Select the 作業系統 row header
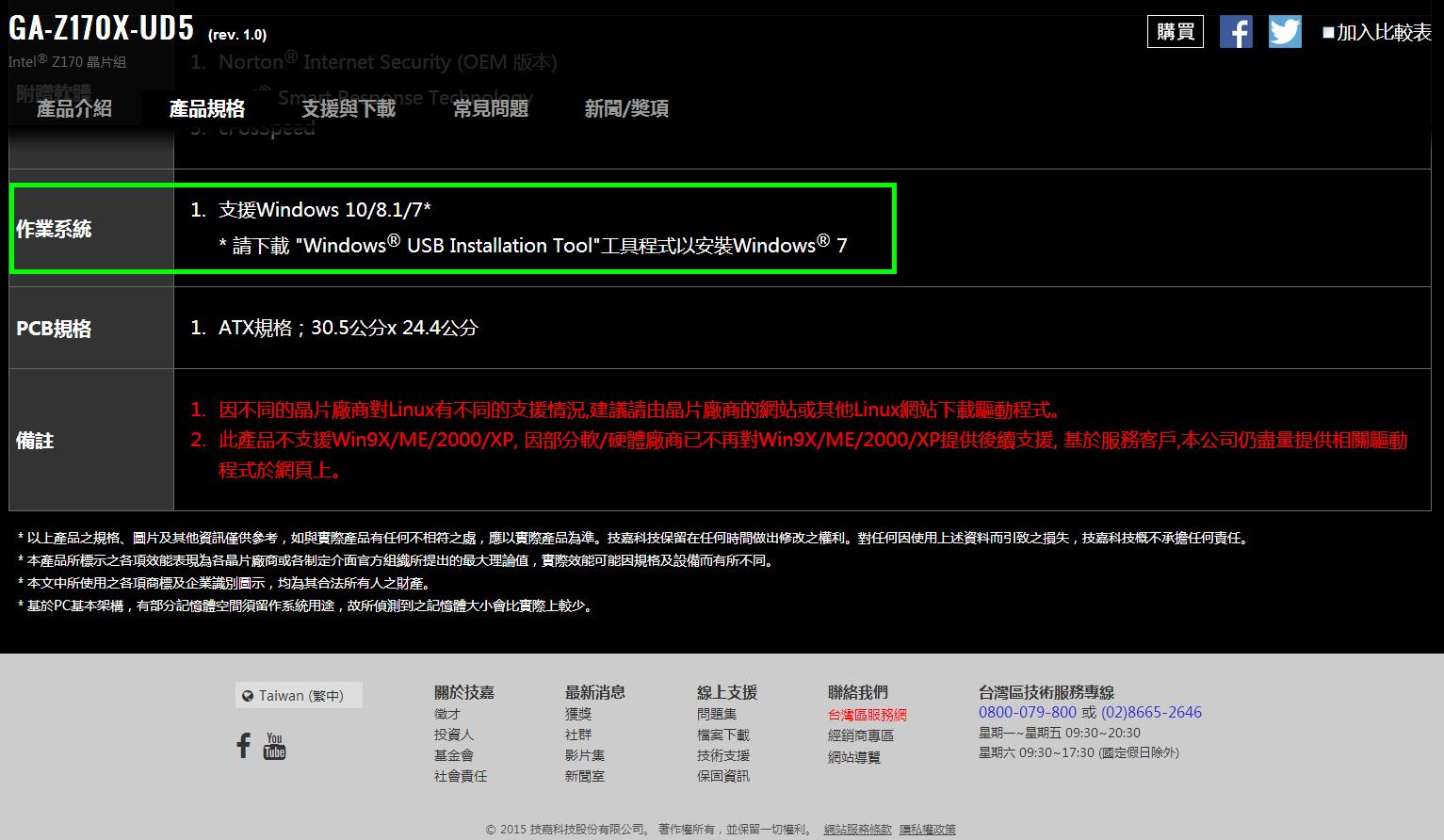The image size is (1444, 840). [x=54, y=229]
